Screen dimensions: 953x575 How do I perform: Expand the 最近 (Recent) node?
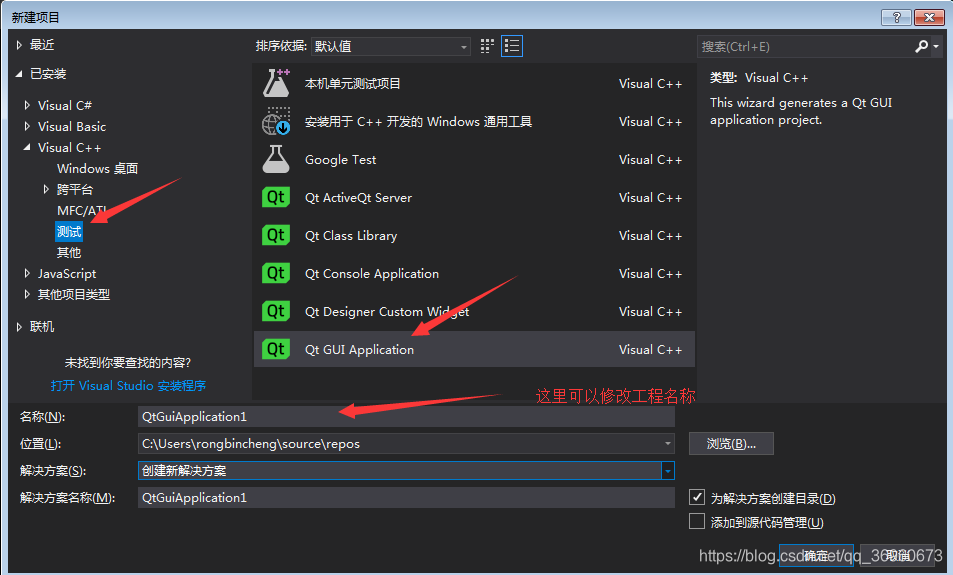pyautogui.click(x=19, y=45)
